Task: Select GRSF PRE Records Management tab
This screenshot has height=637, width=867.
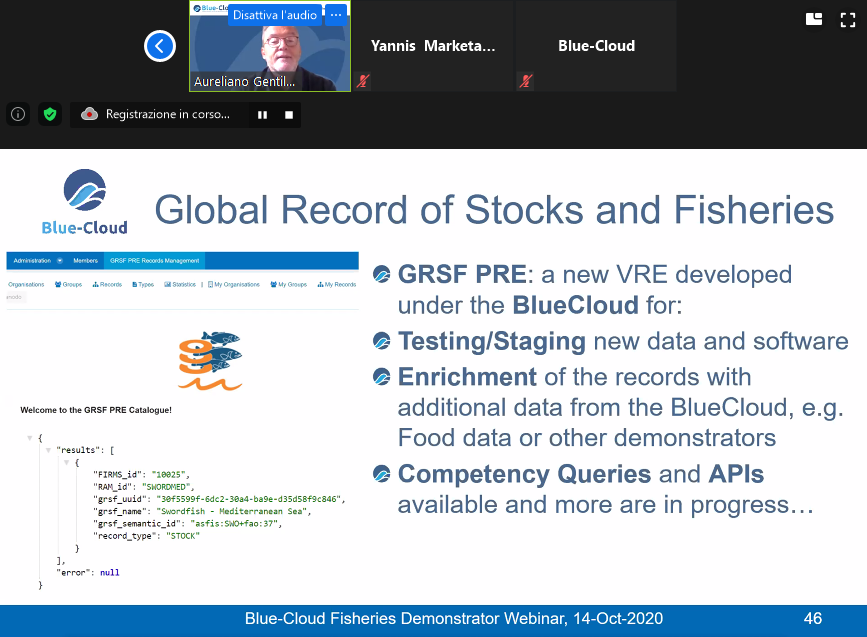Action: pos(154,260)
